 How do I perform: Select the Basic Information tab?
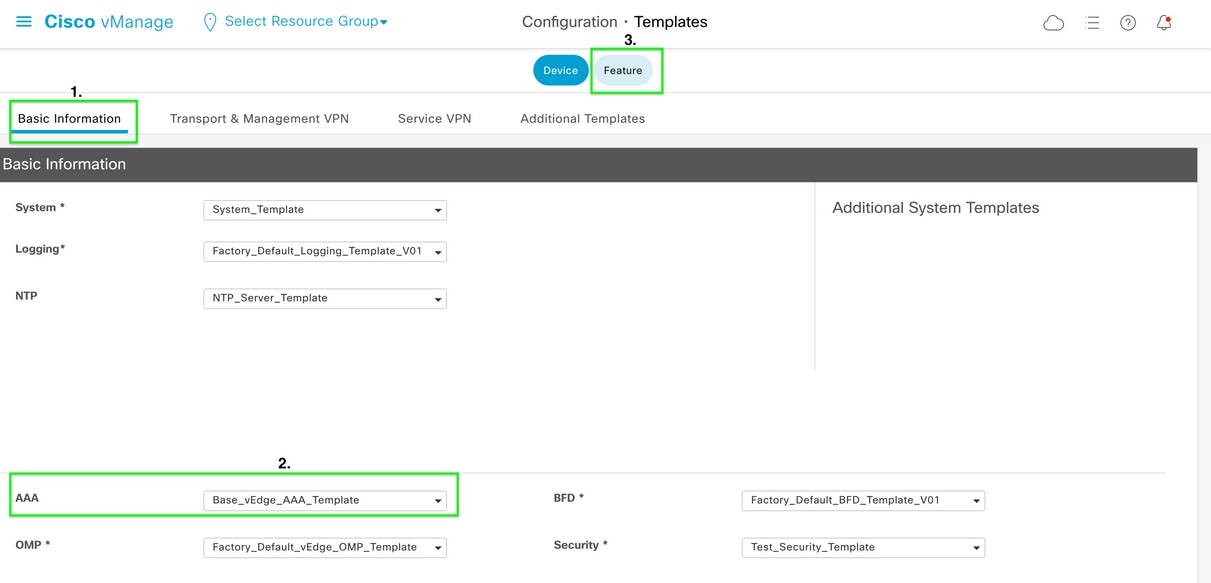coord(69,118)
